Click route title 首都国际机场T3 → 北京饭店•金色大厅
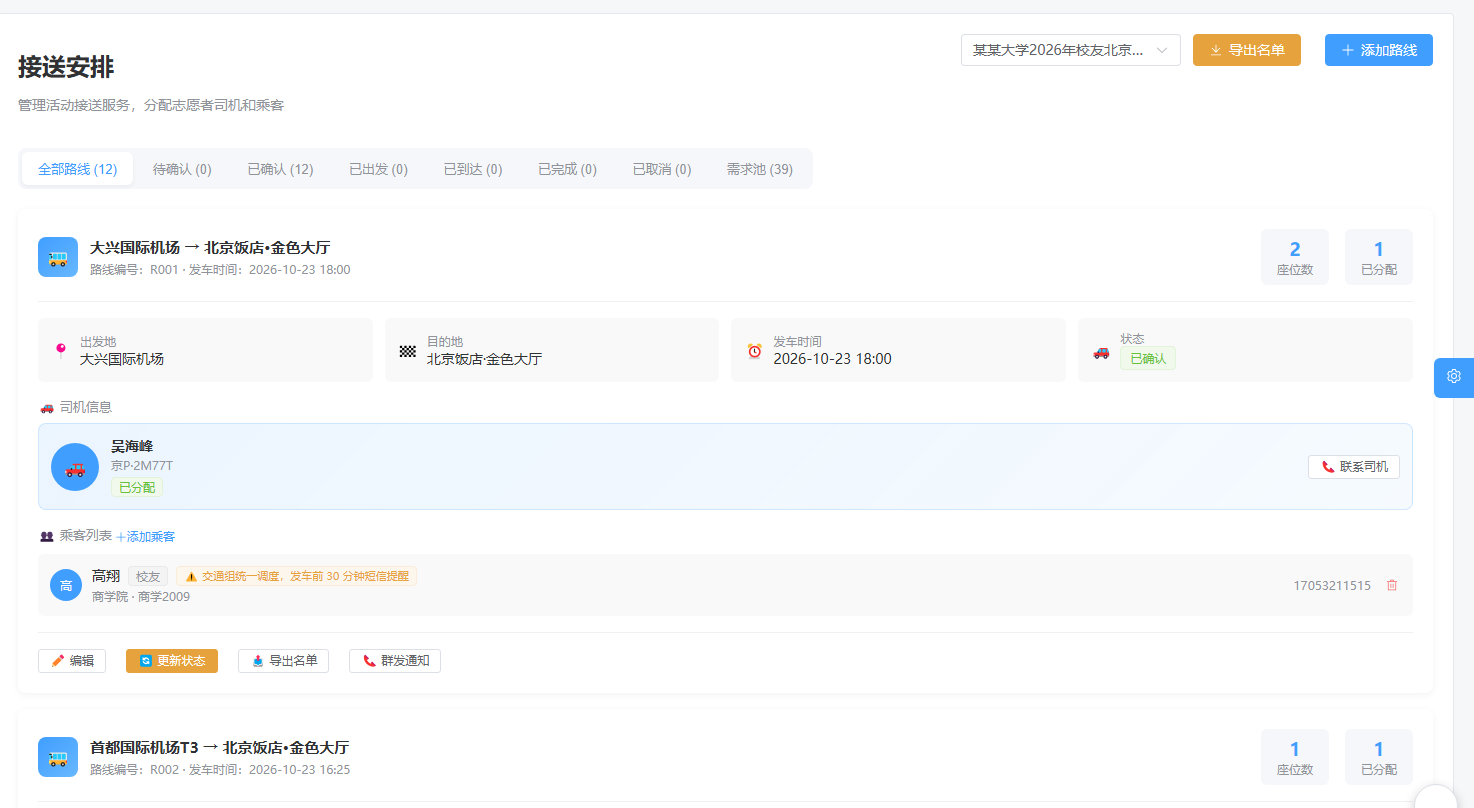 [x=219, y=747]
